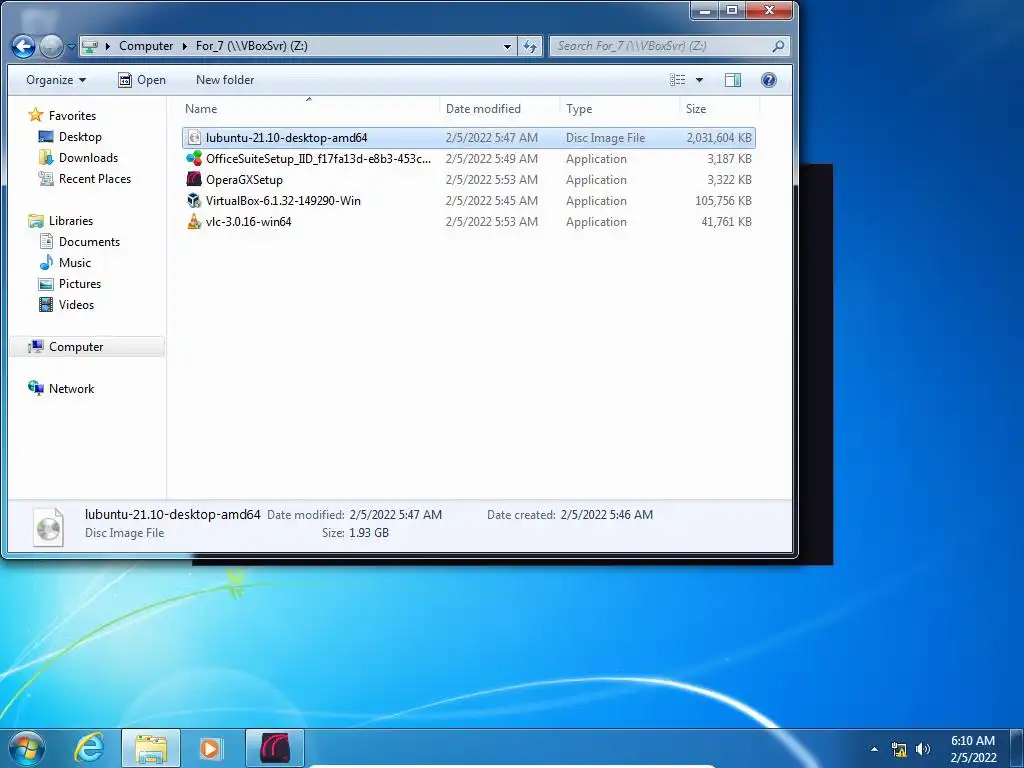Click the refresh icon beside address bar
This screenshot has width=1024, height=768.
(x=530, y=46)
